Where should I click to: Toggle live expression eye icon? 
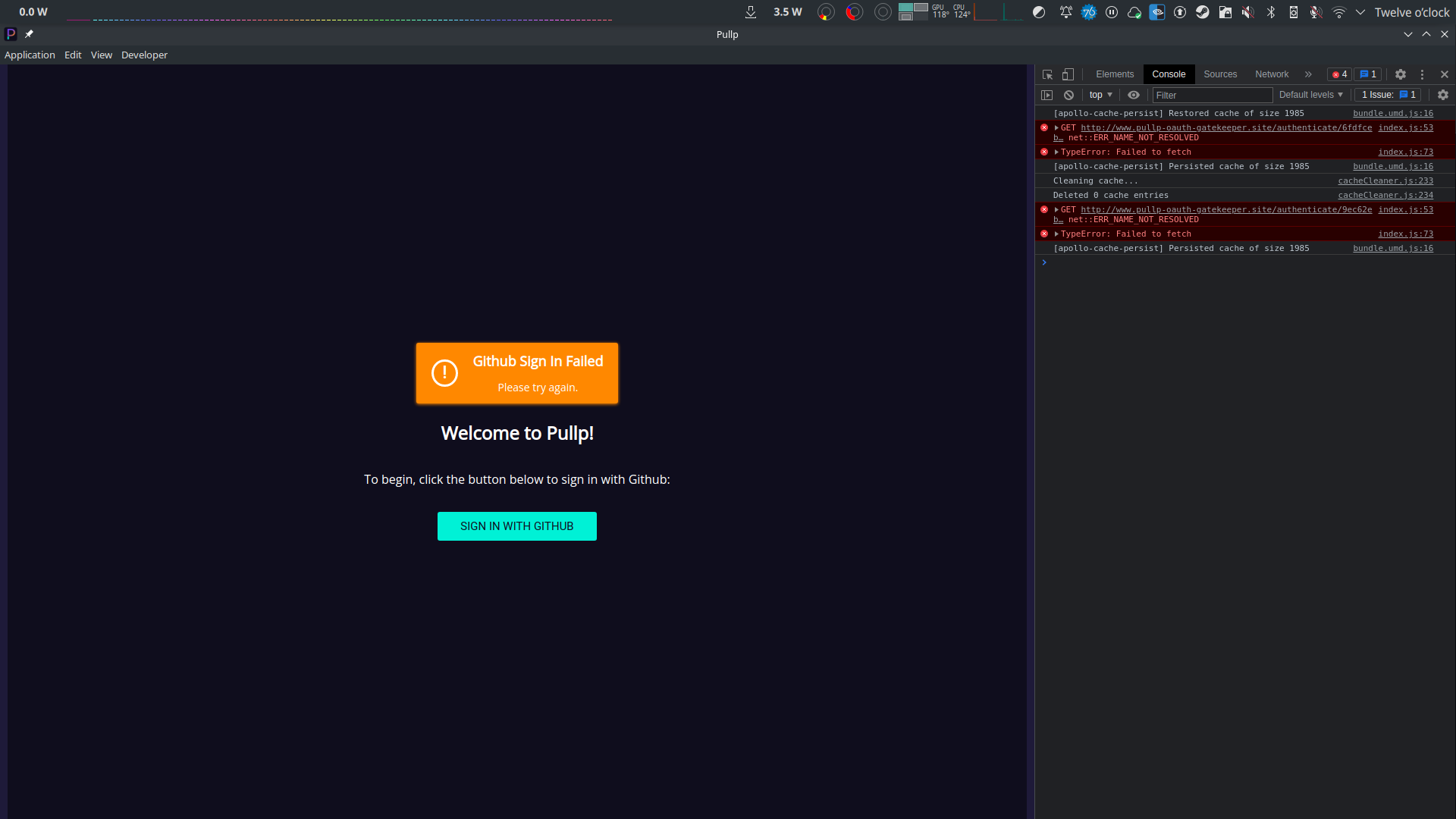[x=1134, y=95]
